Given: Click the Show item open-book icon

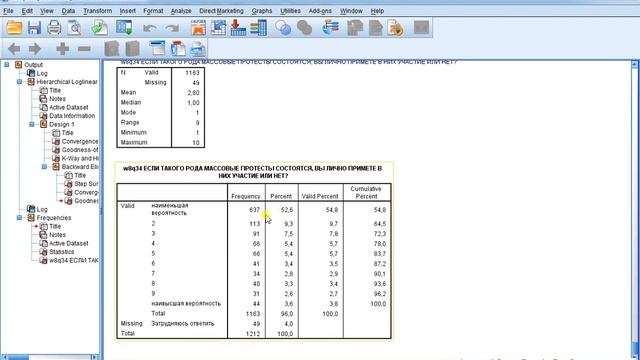Looking at the screenshot, I should (111, 49).
